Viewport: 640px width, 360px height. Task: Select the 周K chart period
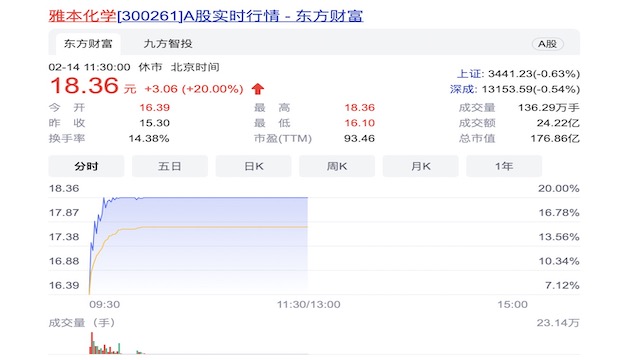click(x=337, y=166)
